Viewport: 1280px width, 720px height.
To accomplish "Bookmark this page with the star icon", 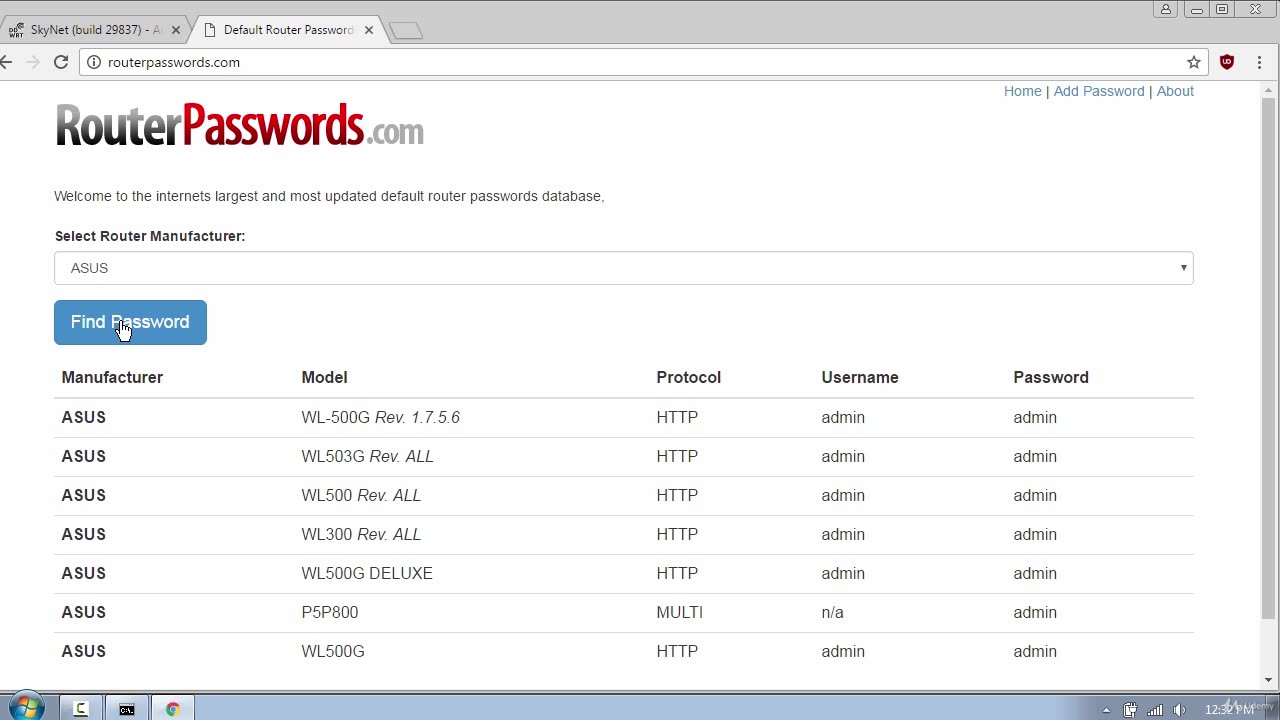I will pyautogui.click(x=1194, y=62).
